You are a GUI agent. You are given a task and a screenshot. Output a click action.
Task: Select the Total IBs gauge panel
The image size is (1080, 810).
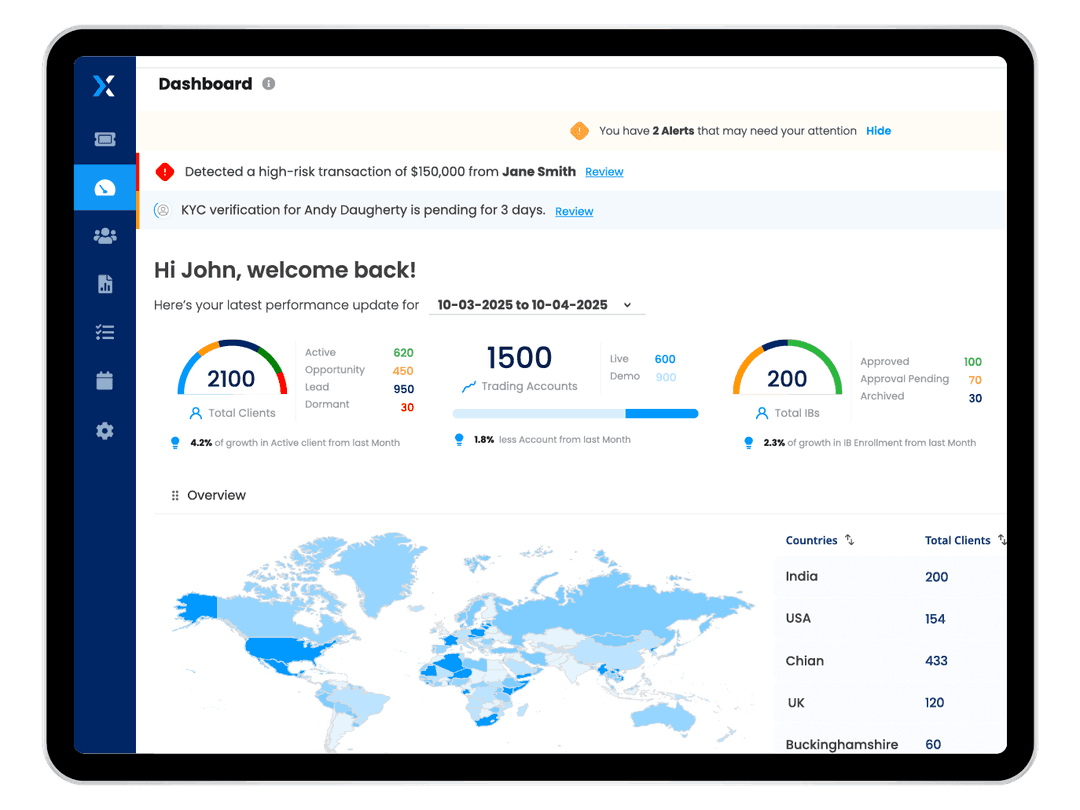click(787, 380)
